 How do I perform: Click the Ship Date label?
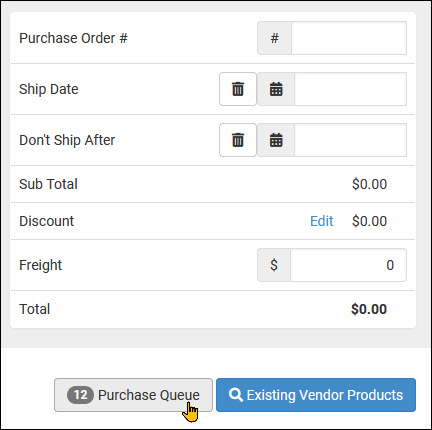tap(49, 89)
